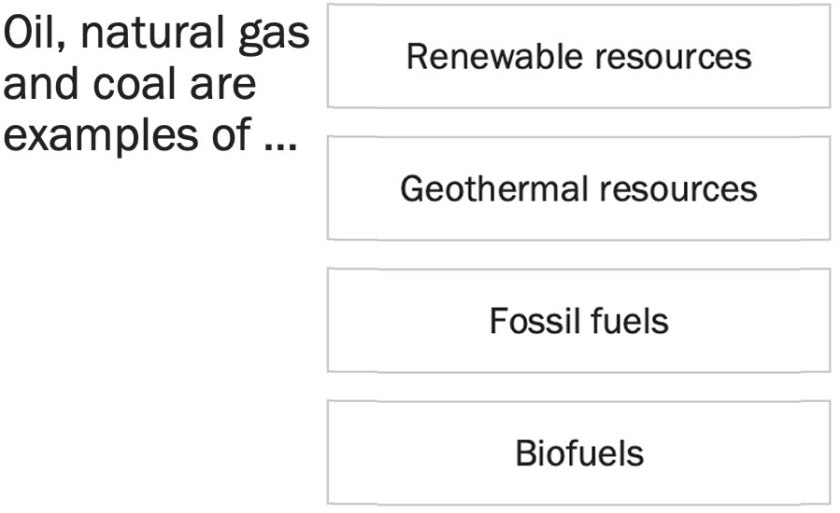
Task: Choose the Geothermal resources option
Action: pos(578,188)
